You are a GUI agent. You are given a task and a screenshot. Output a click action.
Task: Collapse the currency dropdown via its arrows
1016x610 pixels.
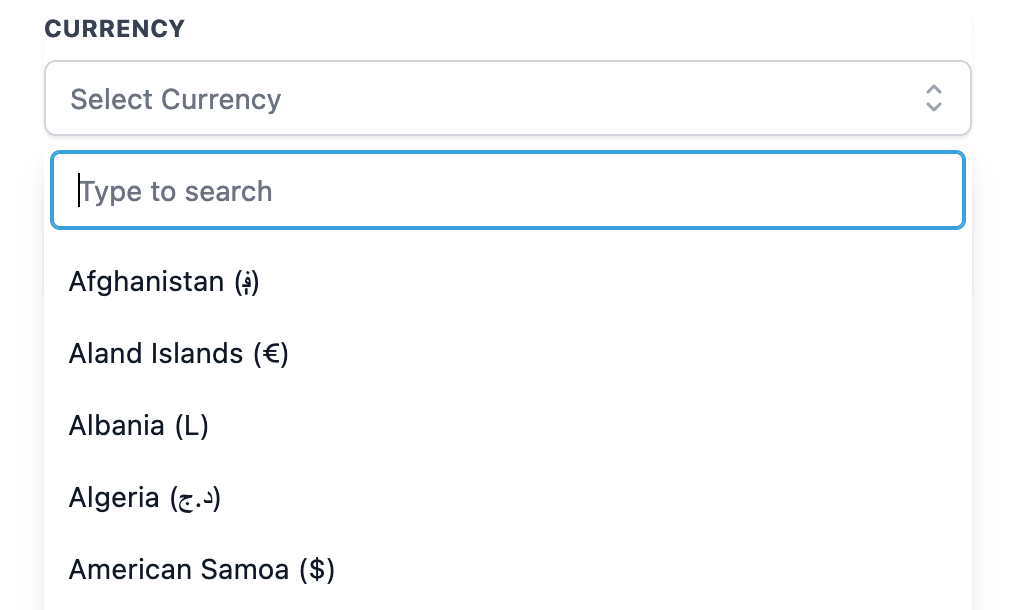933,98
